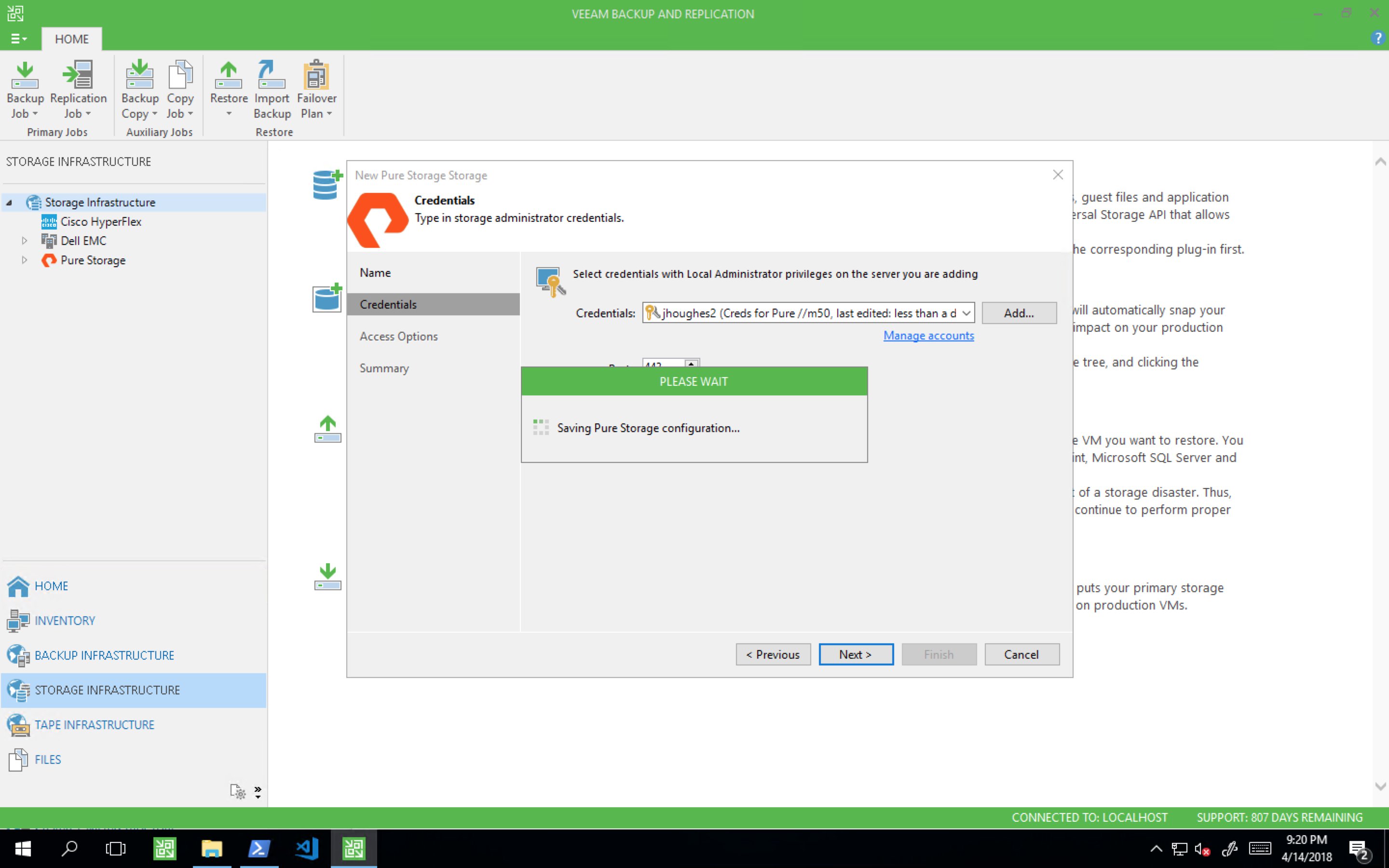1389x868 pixels.
Task: Click the < Previous button
Action: click(773, 654)
